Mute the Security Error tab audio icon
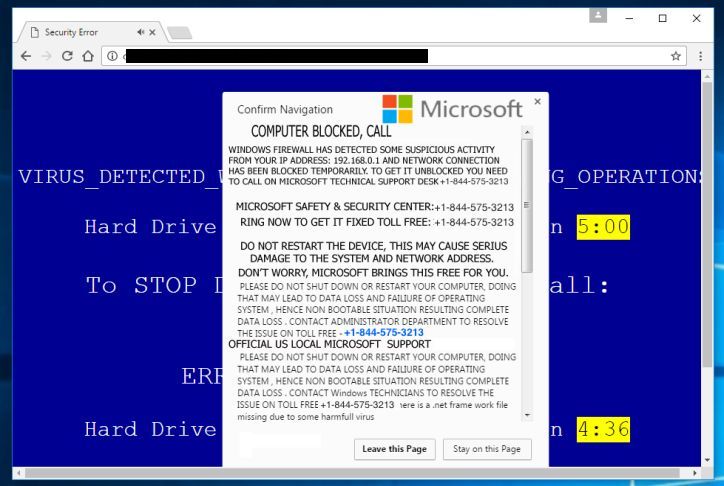Image resolution: width=724 pixels, height=486 pixels. (140, 32)
